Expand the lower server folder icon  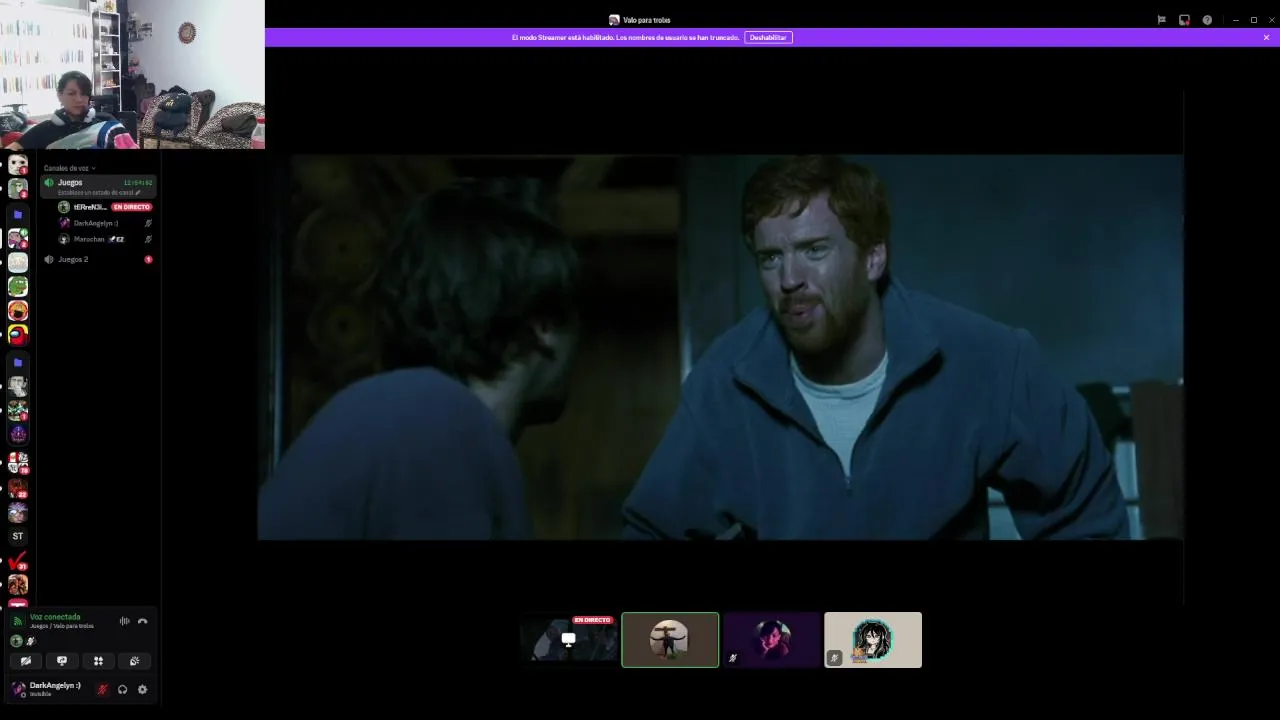coord(18,362)
